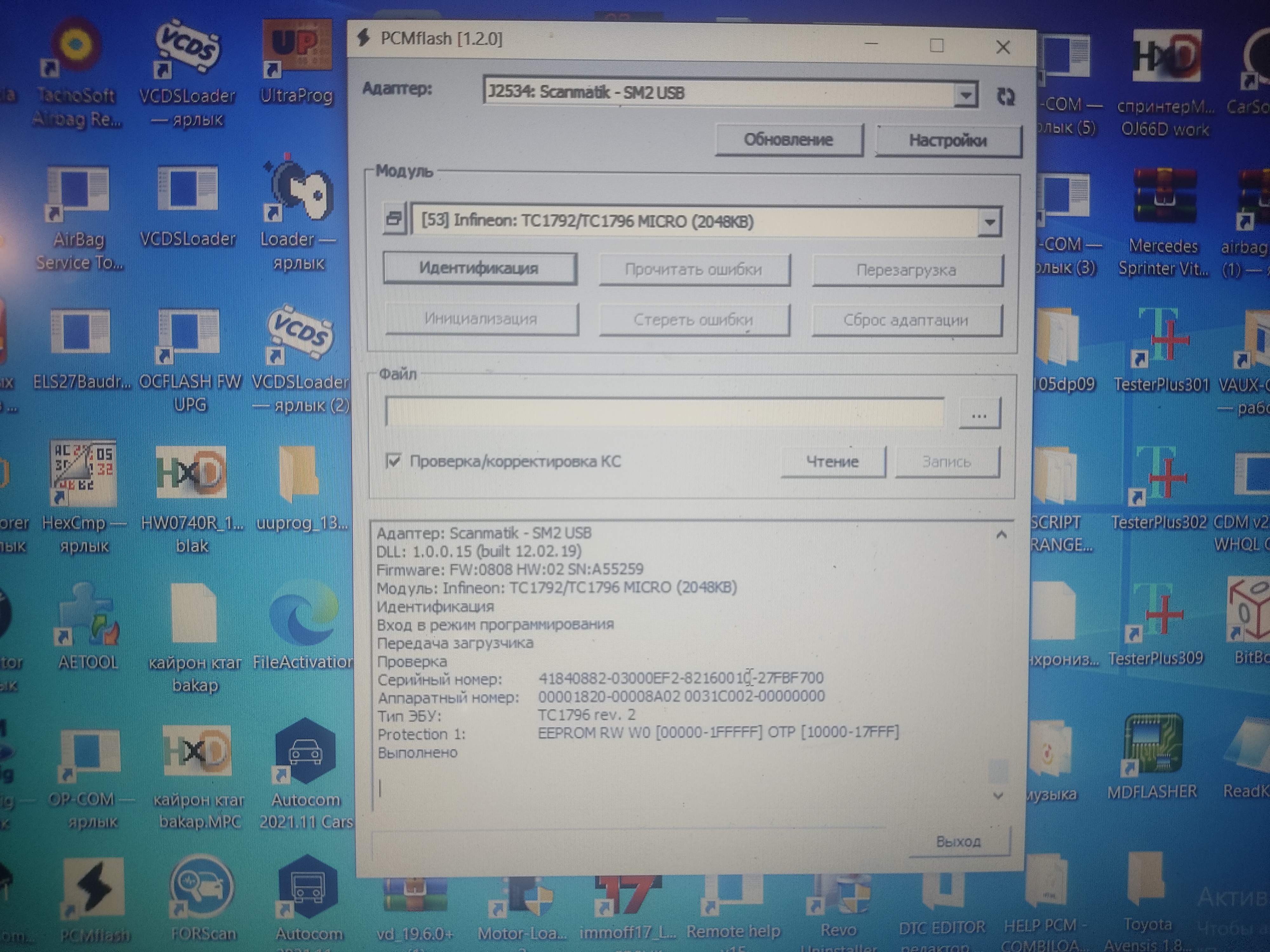Viewport: 1270px width, 952px height.
Task: Click the Чтение button
Action: 832,462
